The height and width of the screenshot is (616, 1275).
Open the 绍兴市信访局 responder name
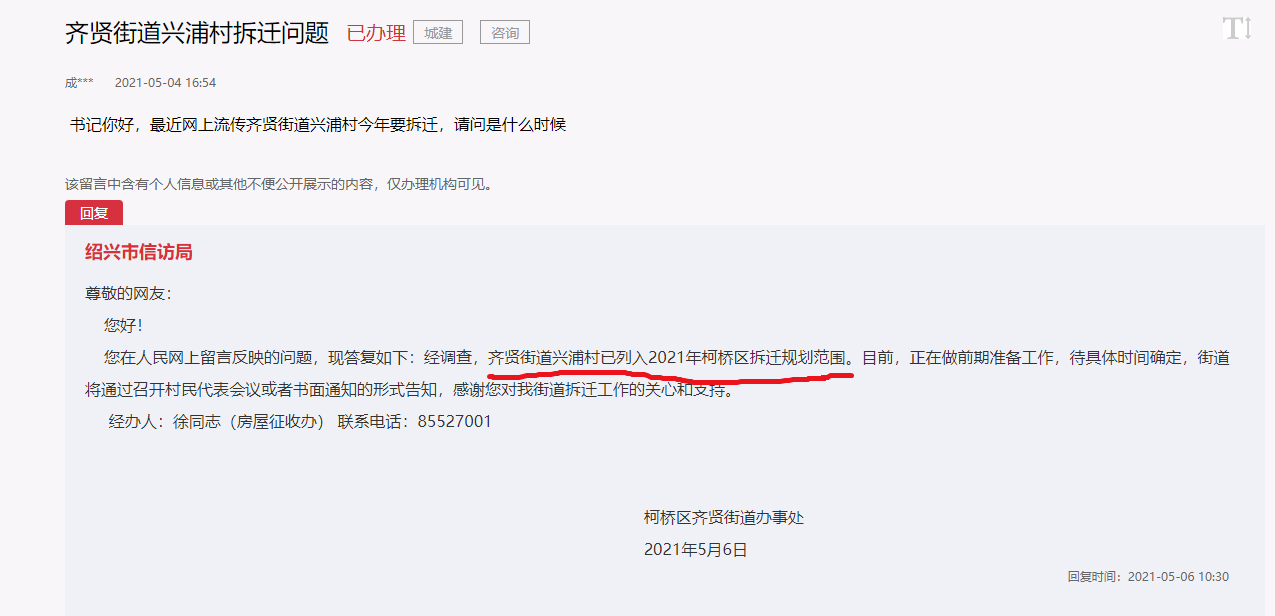(139, 252)
